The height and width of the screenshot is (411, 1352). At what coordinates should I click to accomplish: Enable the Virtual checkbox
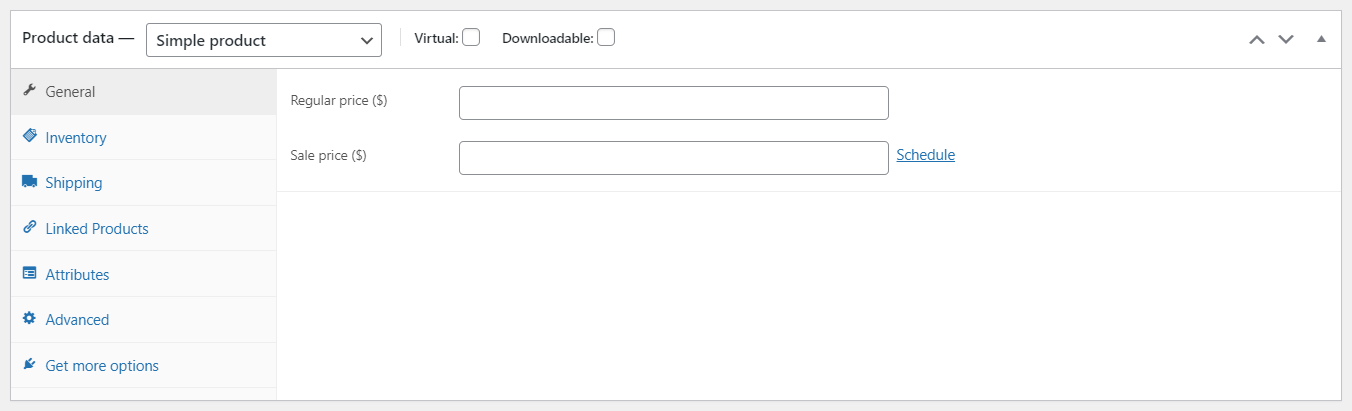(x=471, y=37)
